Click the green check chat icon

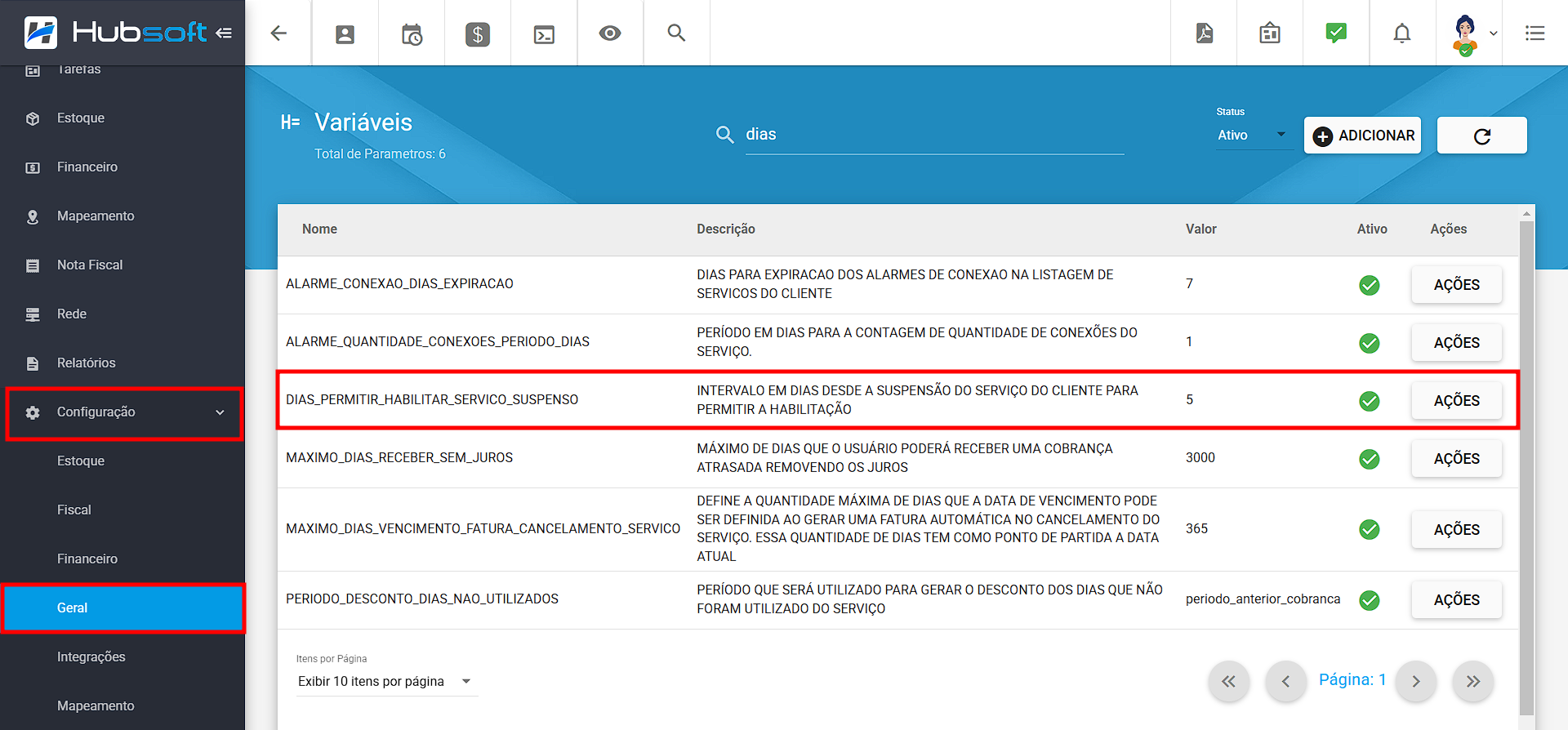point(1336,33)
